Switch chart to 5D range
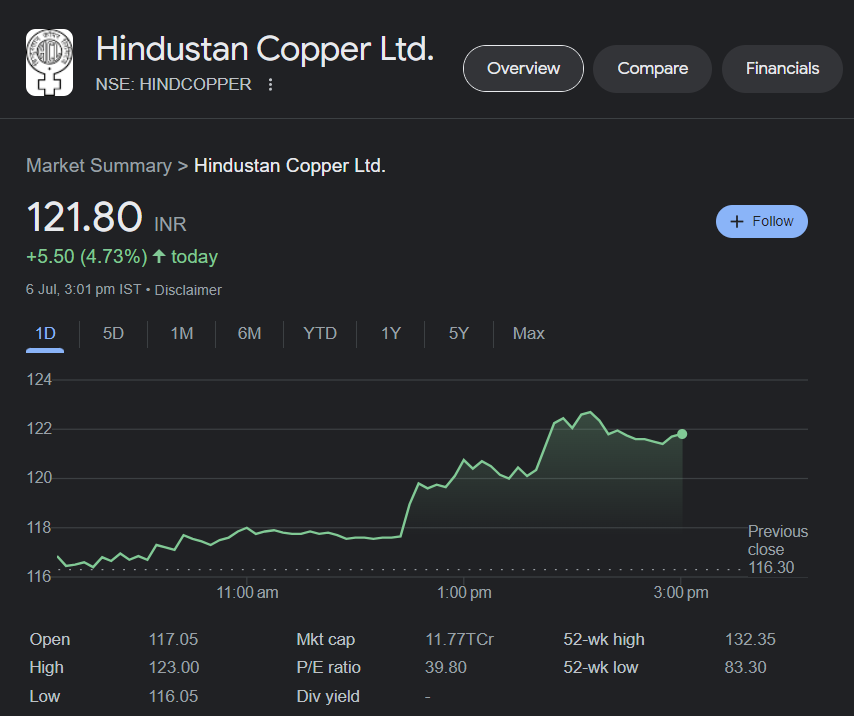The image size is (854, 716). [113, 333]
